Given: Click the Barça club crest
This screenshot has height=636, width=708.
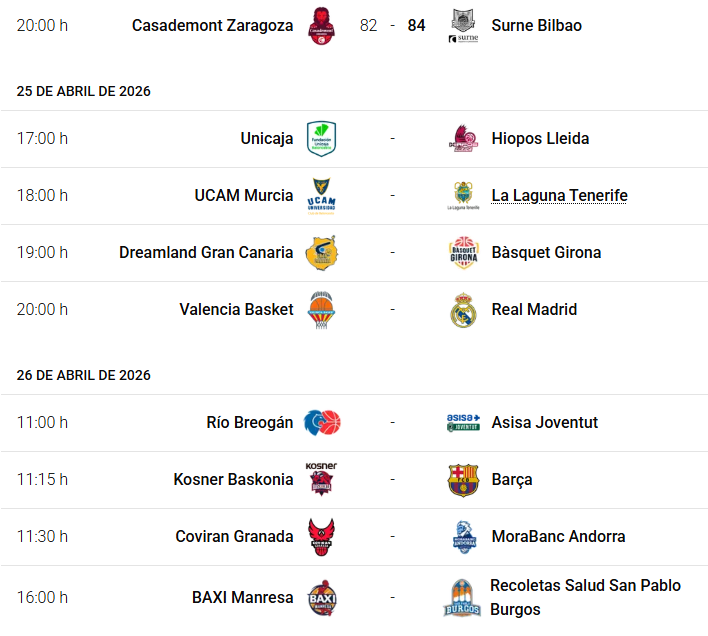Looking at the screenshot, I should coord(464,480).
